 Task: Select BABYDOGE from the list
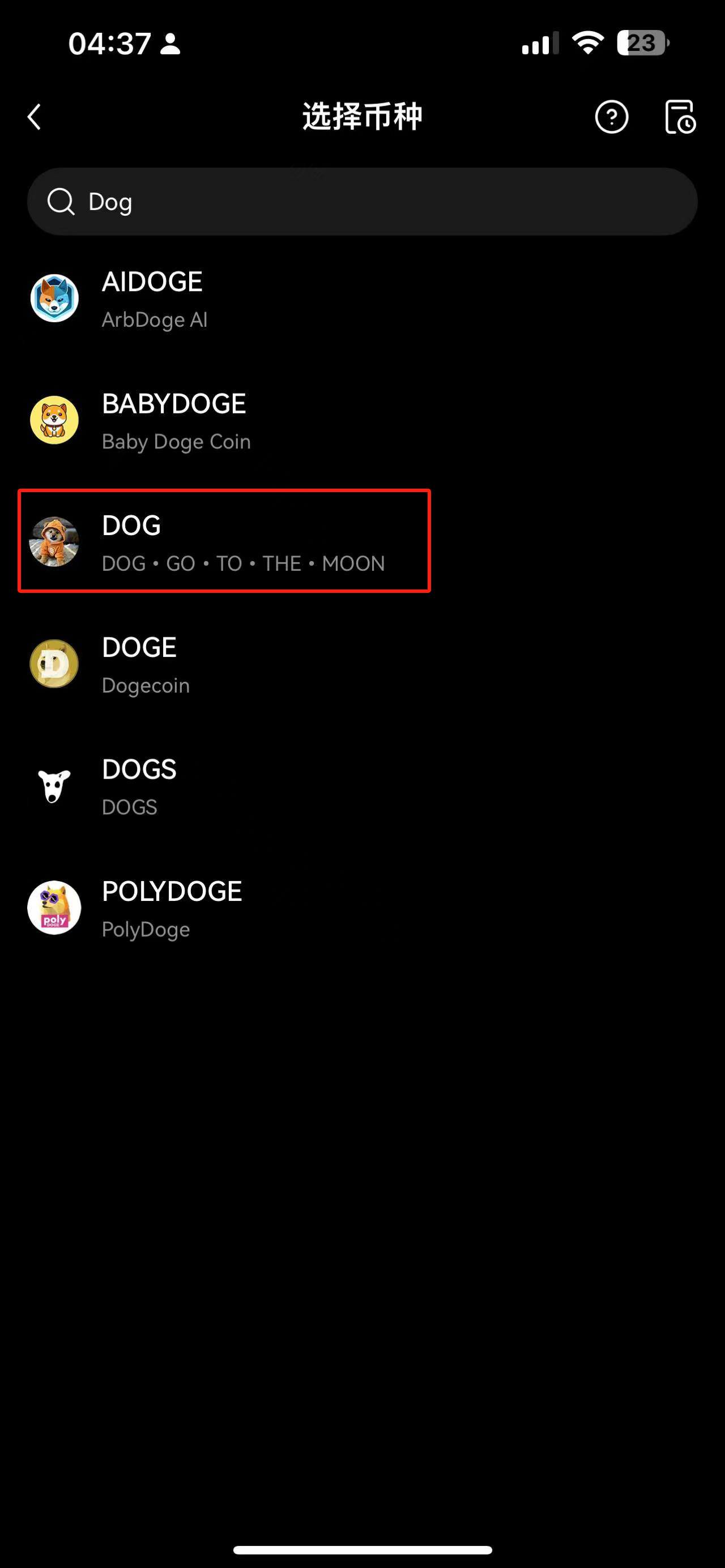tap(362, 420)
